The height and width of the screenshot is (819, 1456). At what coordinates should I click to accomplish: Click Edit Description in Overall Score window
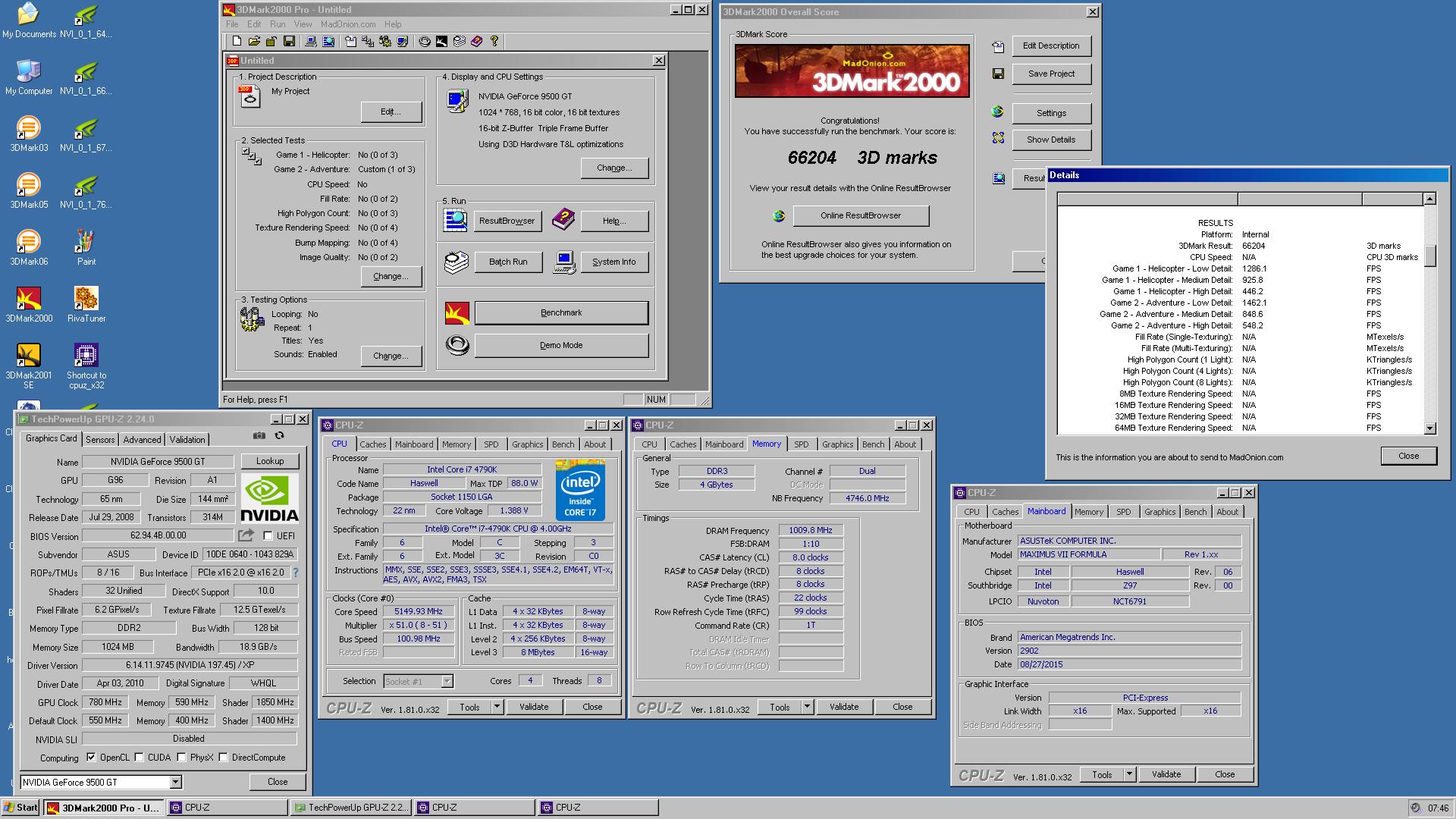tap(1051, 45)
